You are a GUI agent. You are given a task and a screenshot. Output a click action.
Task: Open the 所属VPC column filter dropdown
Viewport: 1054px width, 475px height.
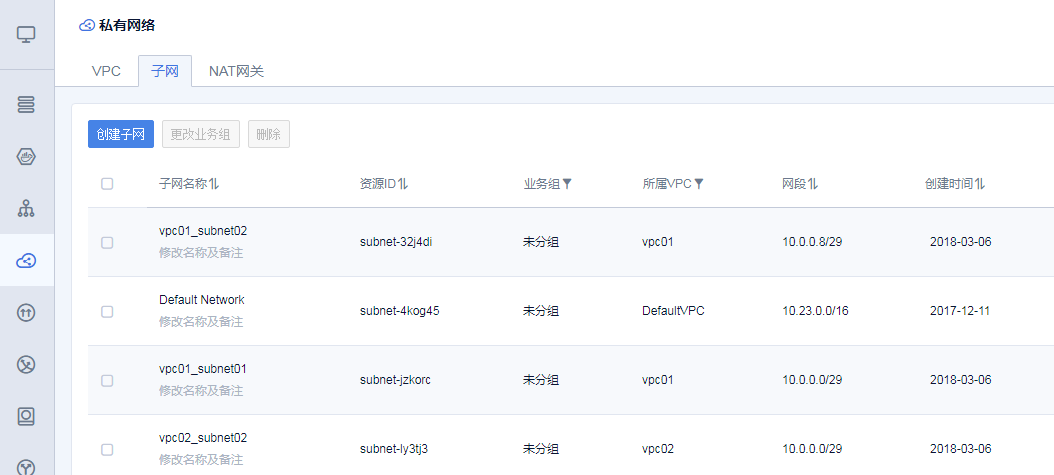699,184
